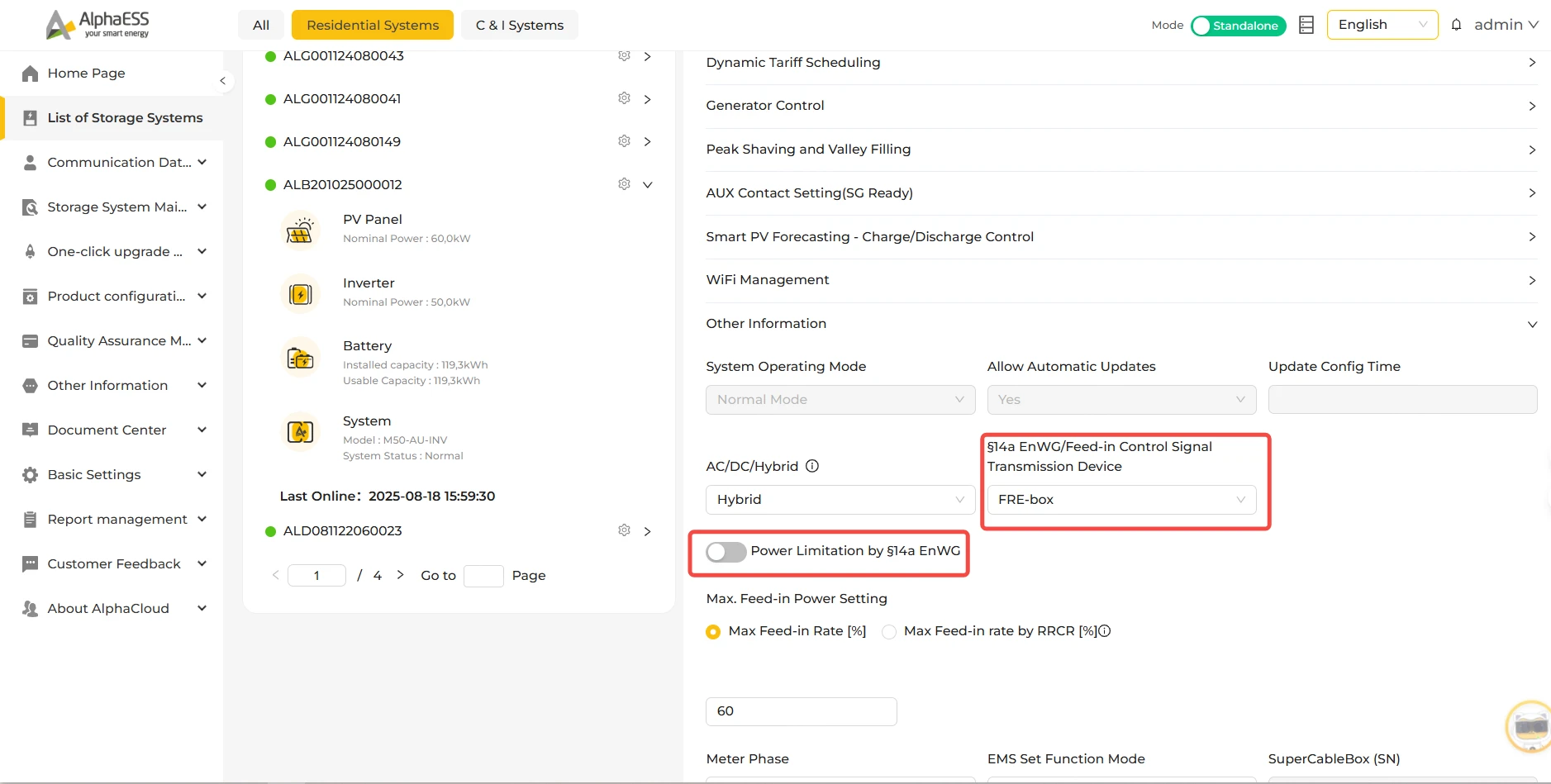
Task: Select Max Feed-in Rate [%] radio
Action: click(x=713, y=632)
